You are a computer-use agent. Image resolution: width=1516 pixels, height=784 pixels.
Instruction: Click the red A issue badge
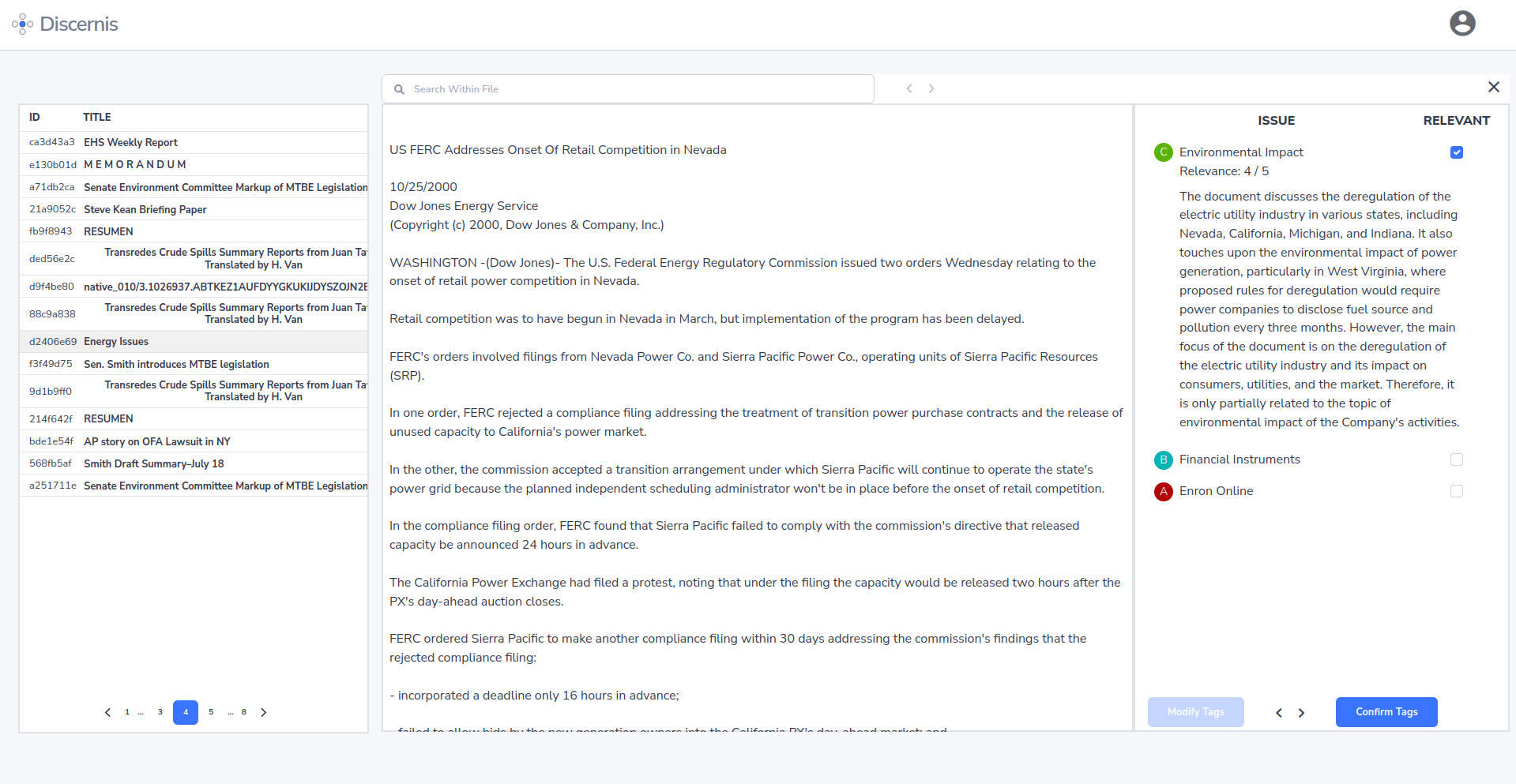point(1163,491)
